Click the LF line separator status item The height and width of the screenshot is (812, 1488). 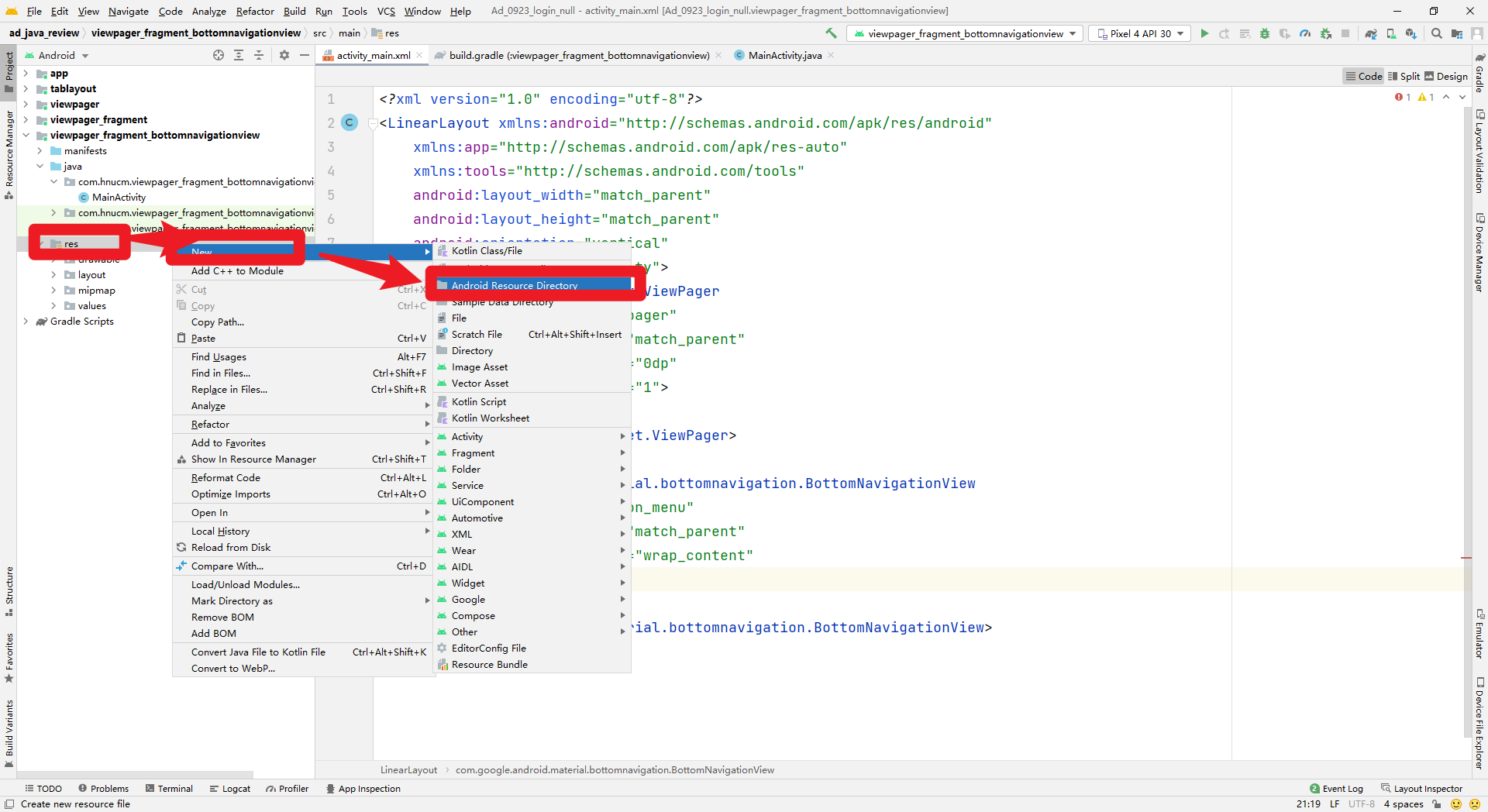[1335, 804]
